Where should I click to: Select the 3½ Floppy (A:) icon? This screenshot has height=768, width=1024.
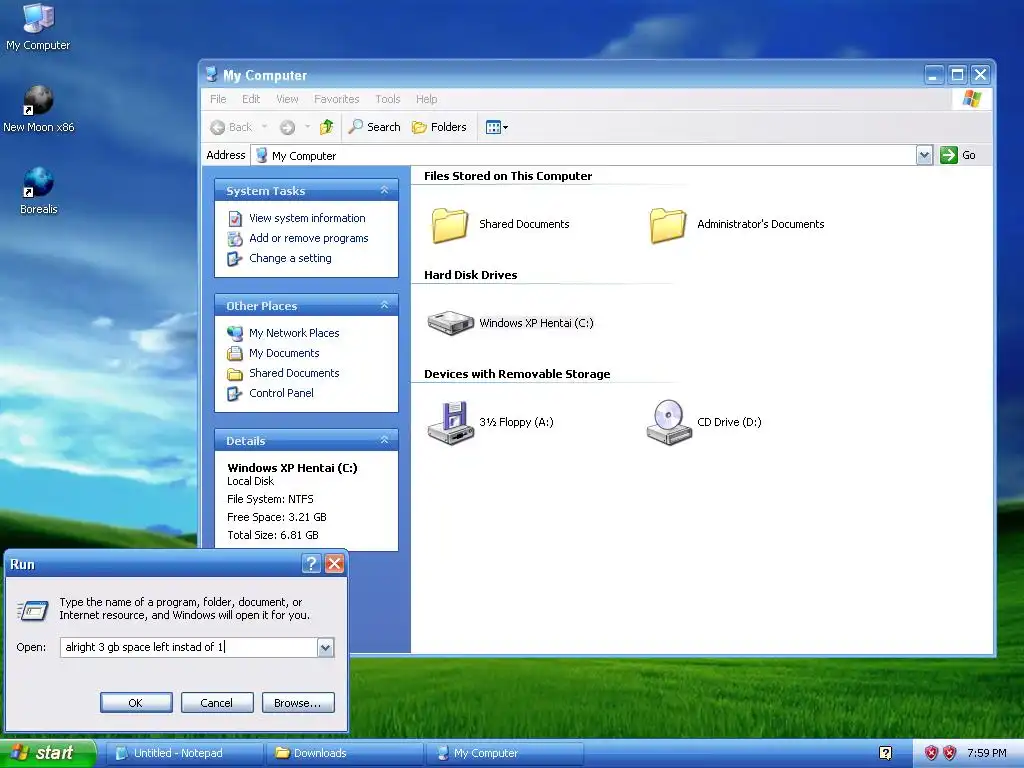tap(451, 423)
